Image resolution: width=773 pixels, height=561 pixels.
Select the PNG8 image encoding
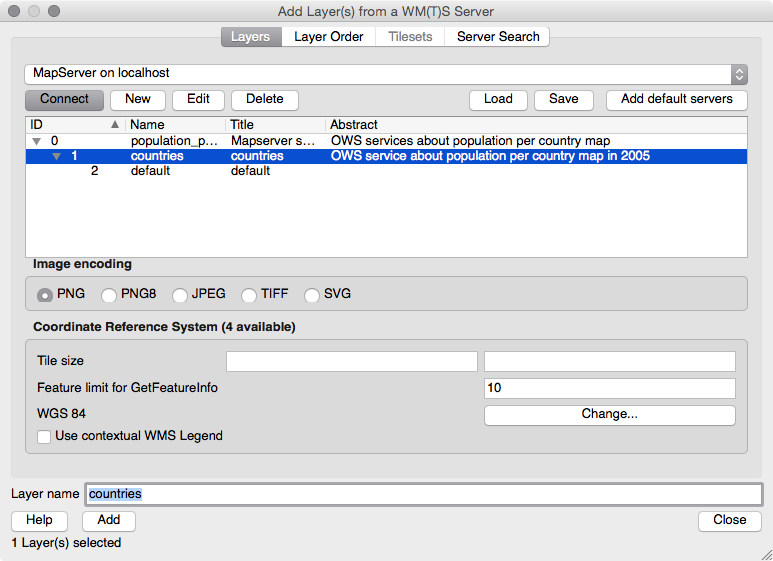click(x=109, y=295)
